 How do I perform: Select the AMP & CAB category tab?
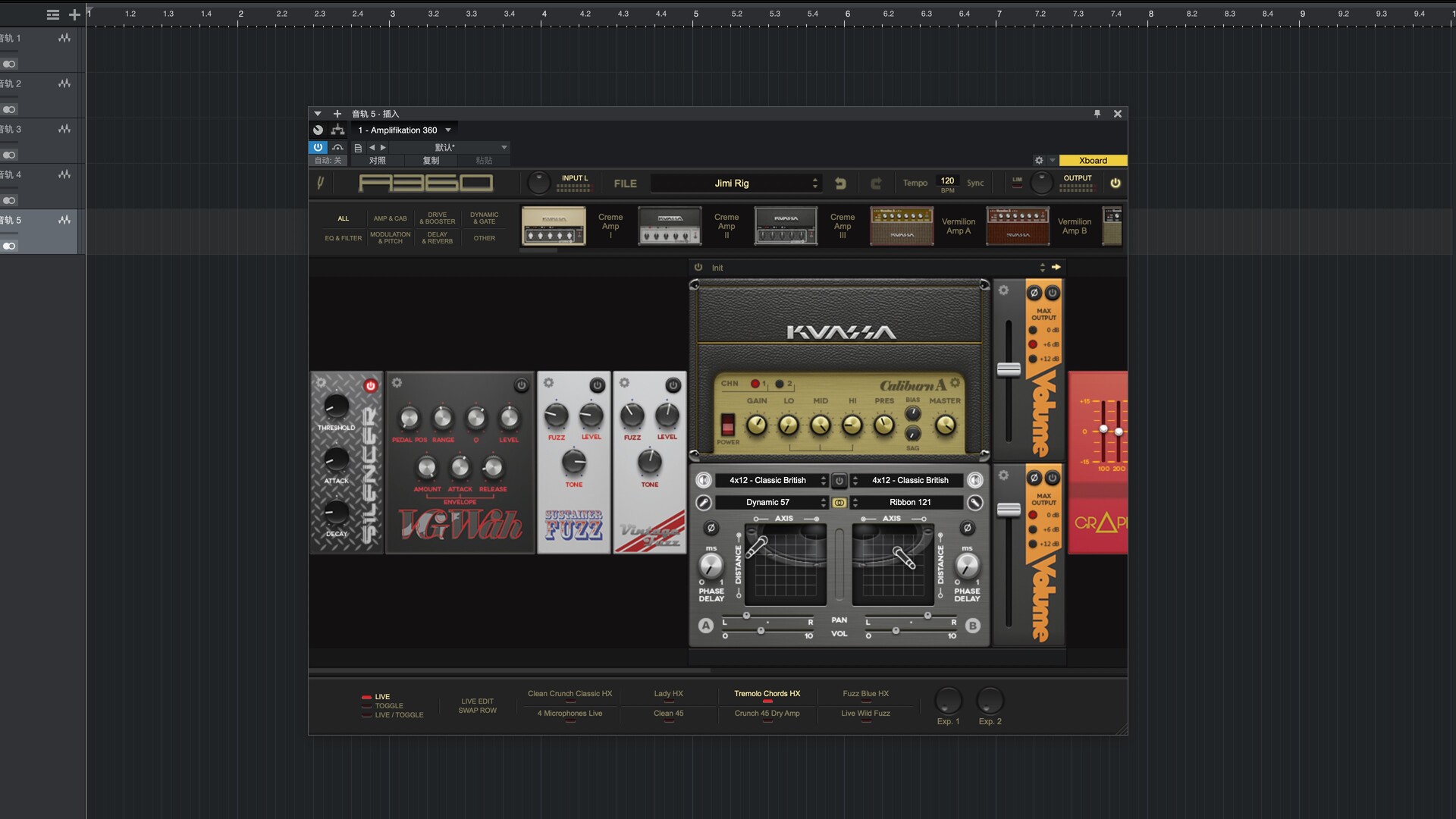coord(390,218)
